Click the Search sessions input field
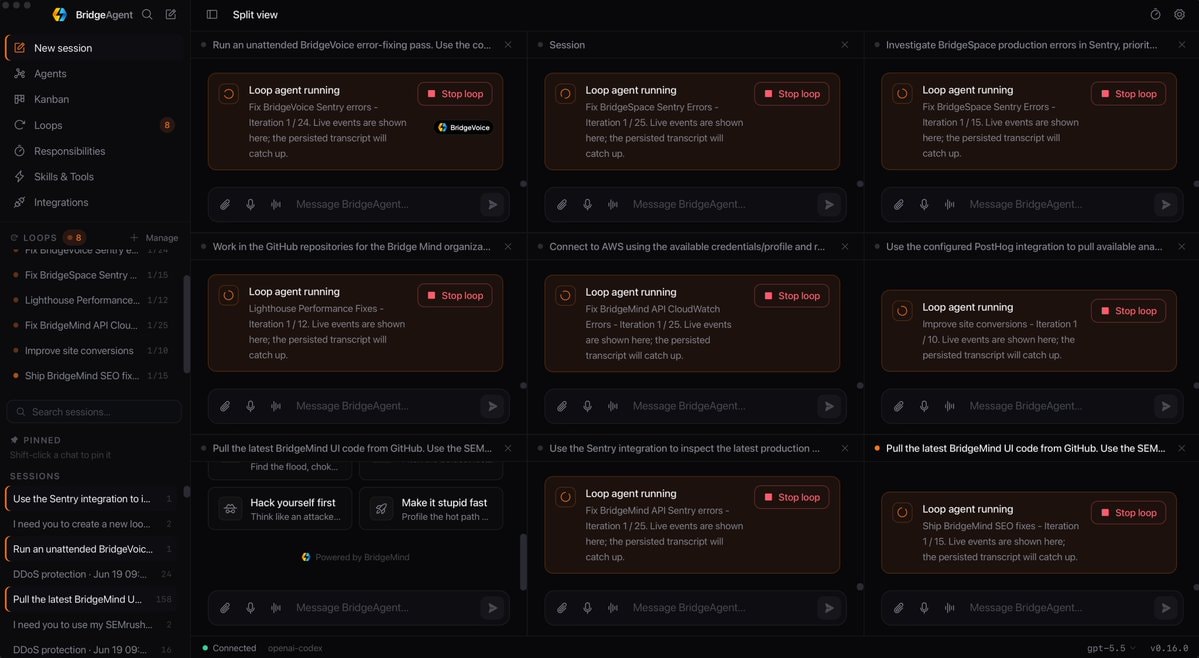The width and height of the screenshot is (1199, 658). 95,412
